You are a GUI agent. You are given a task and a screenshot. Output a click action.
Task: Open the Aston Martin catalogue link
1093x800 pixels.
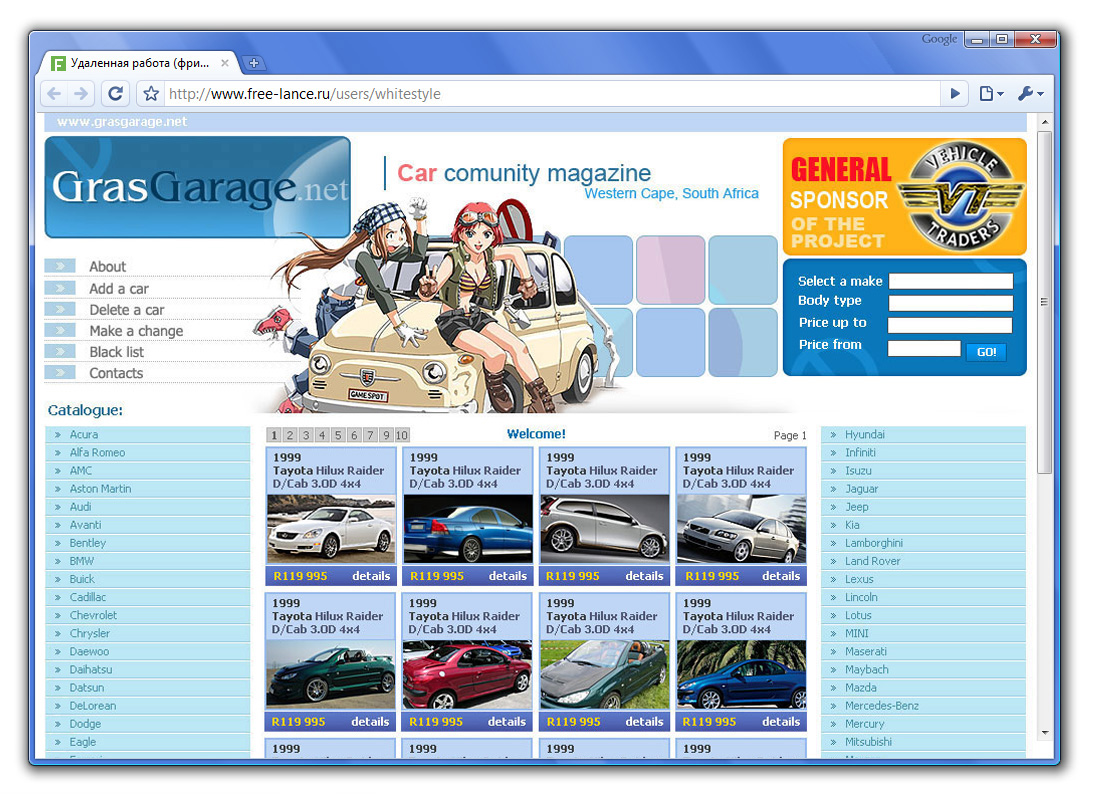[100, 489]
